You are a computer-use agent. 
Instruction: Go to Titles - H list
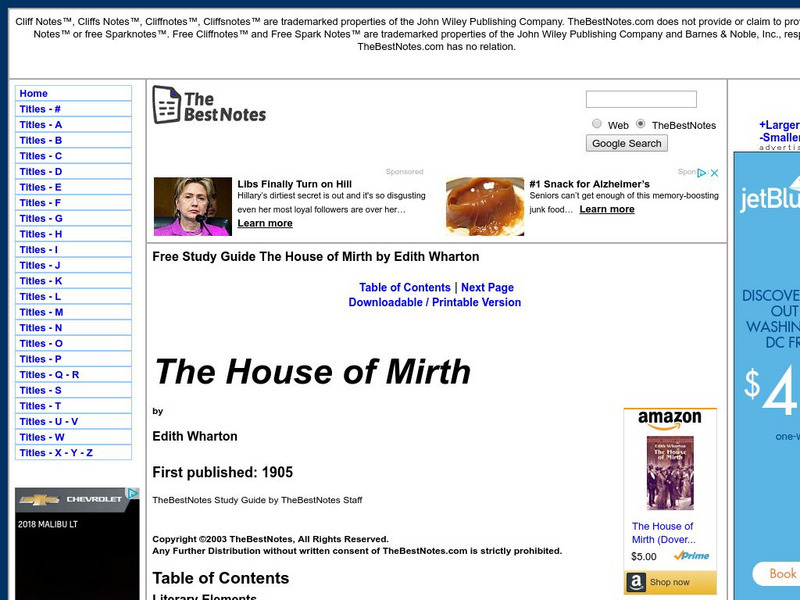coord(73,234)
